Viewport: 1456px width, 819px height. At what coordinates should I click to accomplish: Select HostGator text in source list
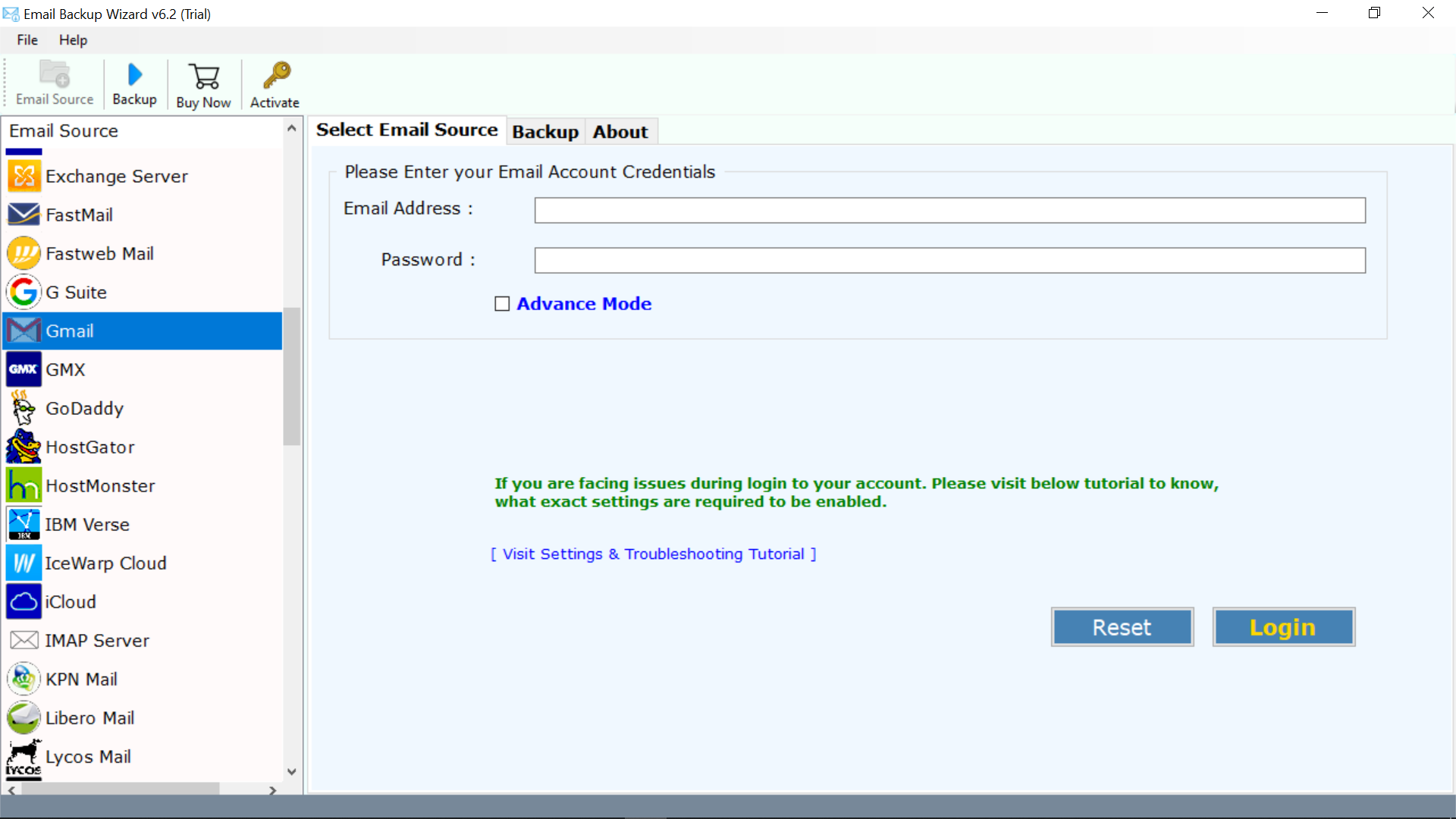click(x=90, y=447)
